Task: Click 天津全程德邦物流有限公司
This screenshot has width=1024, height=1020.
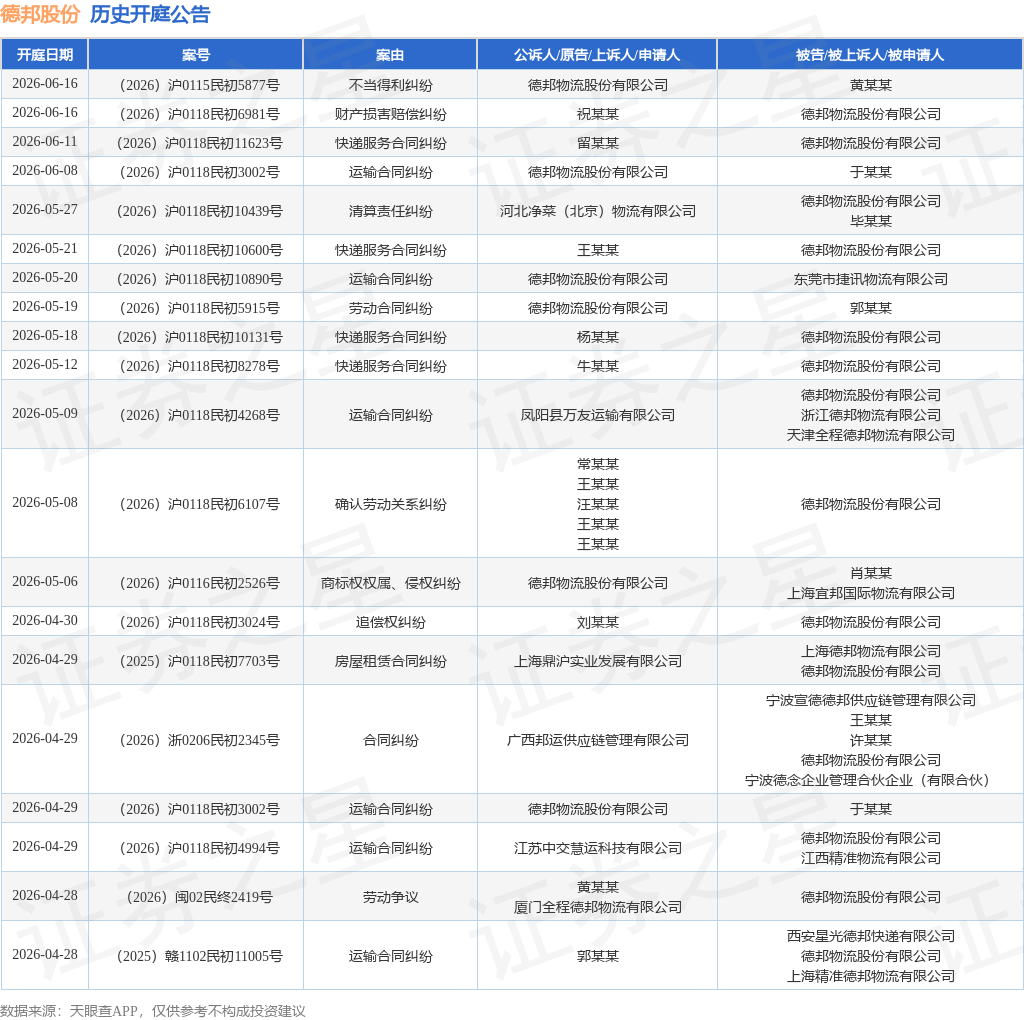Action: click(871, 436)
